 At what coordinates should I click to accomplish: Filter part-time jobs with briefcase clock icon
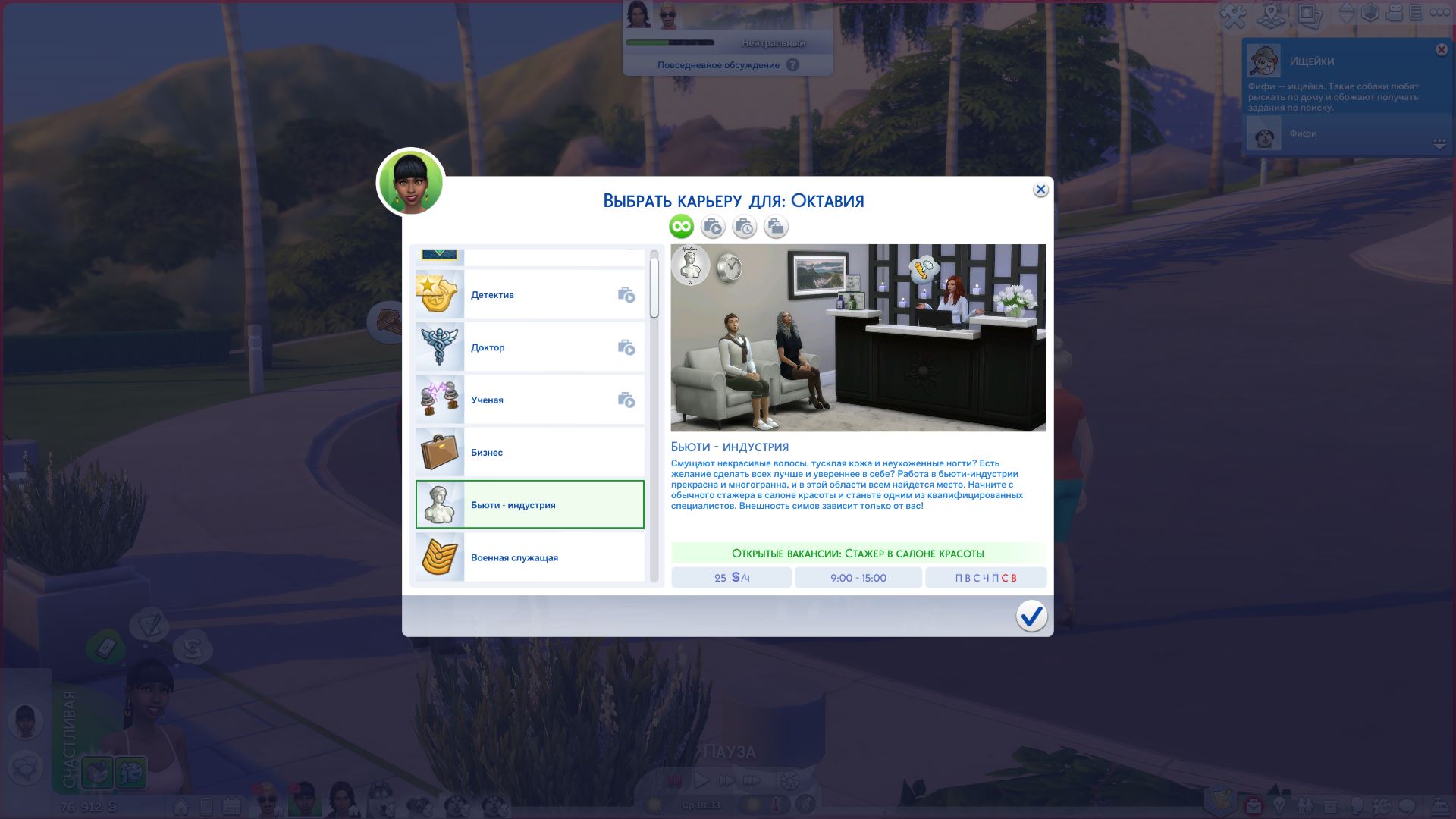(745, 226)
